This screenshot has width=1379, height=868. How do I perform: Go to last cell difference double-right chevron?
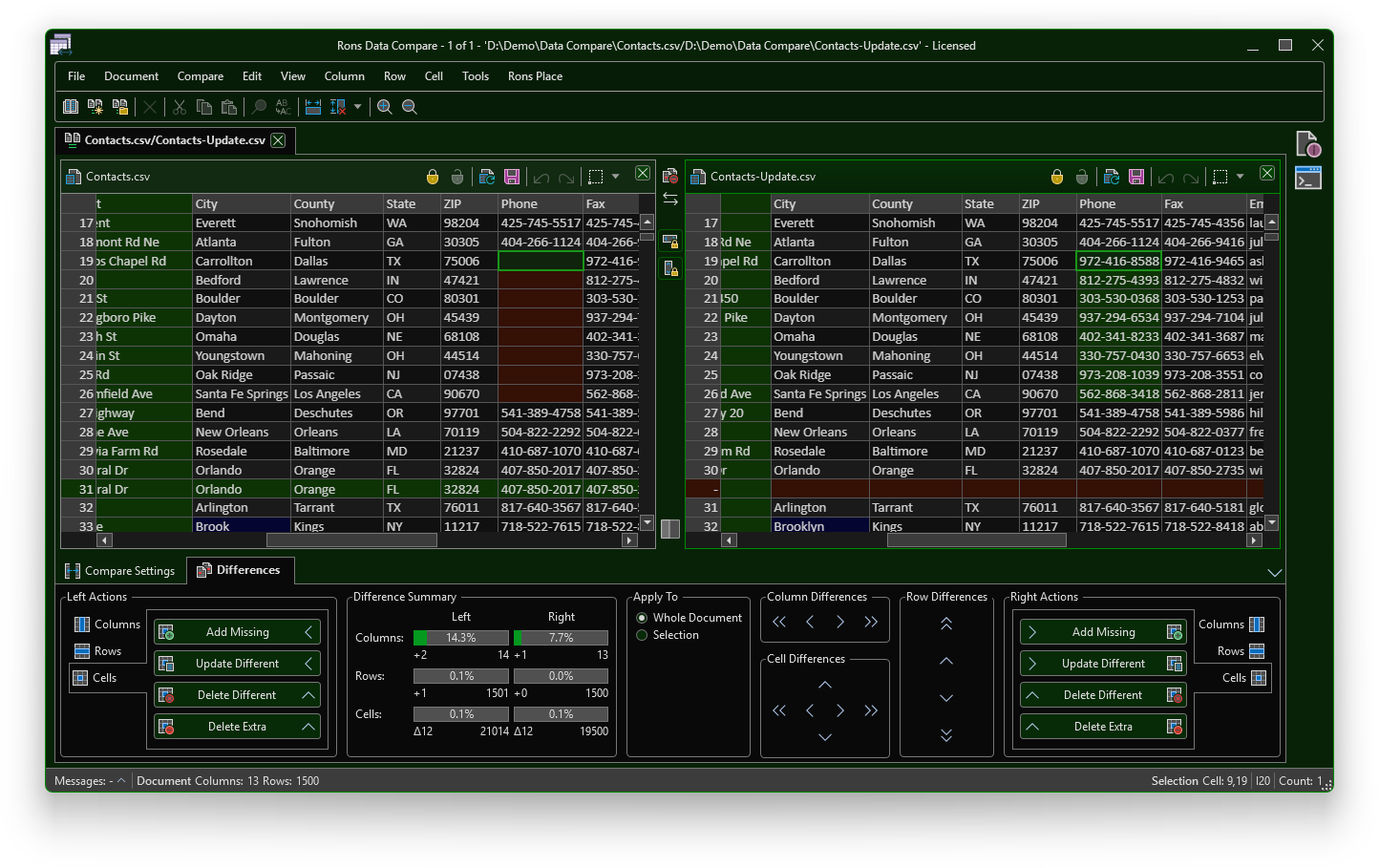pos(871,710)
